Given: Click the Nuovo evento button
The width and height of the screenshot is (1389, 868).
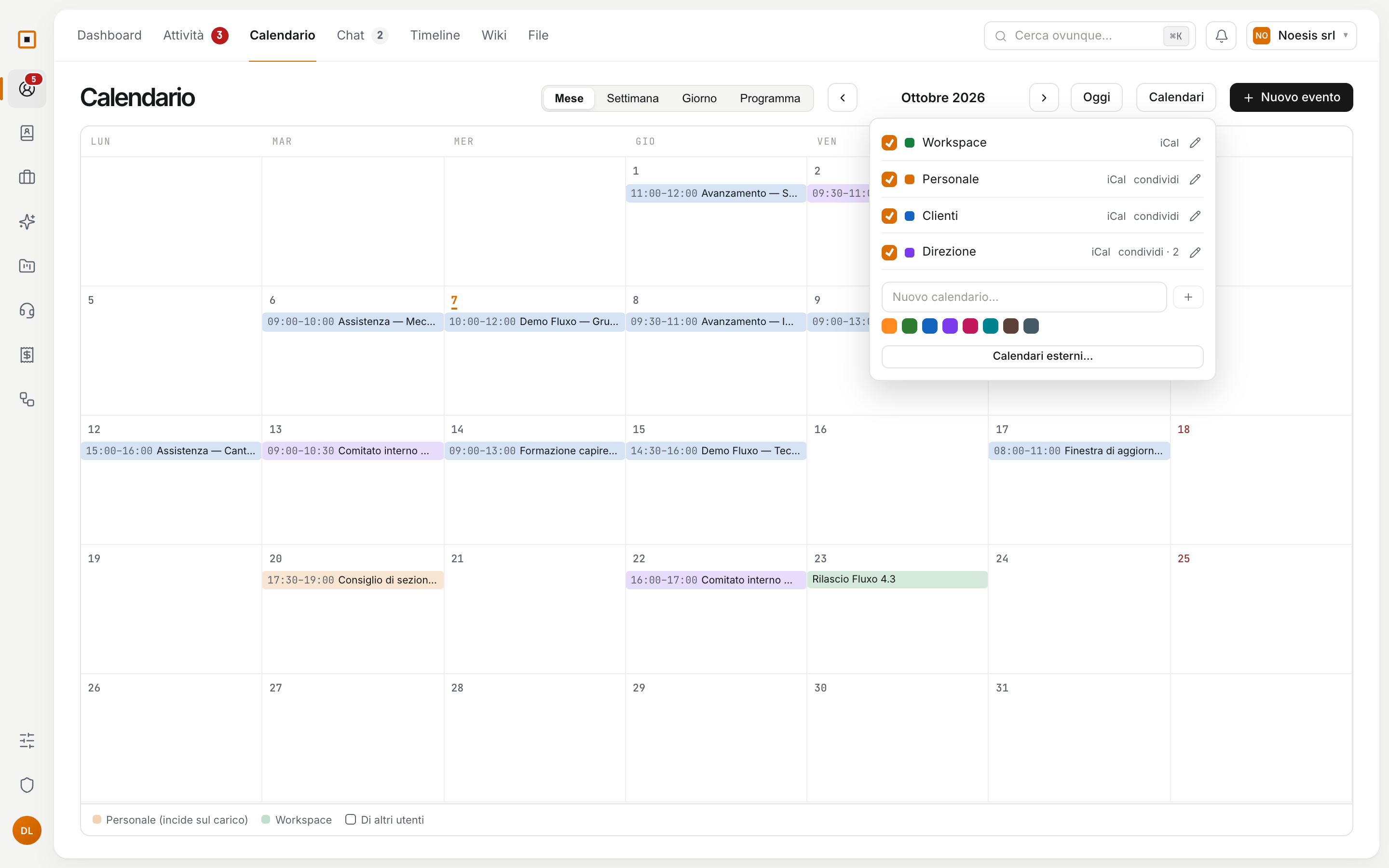Looking at the screenshot, I should 1291,97.
